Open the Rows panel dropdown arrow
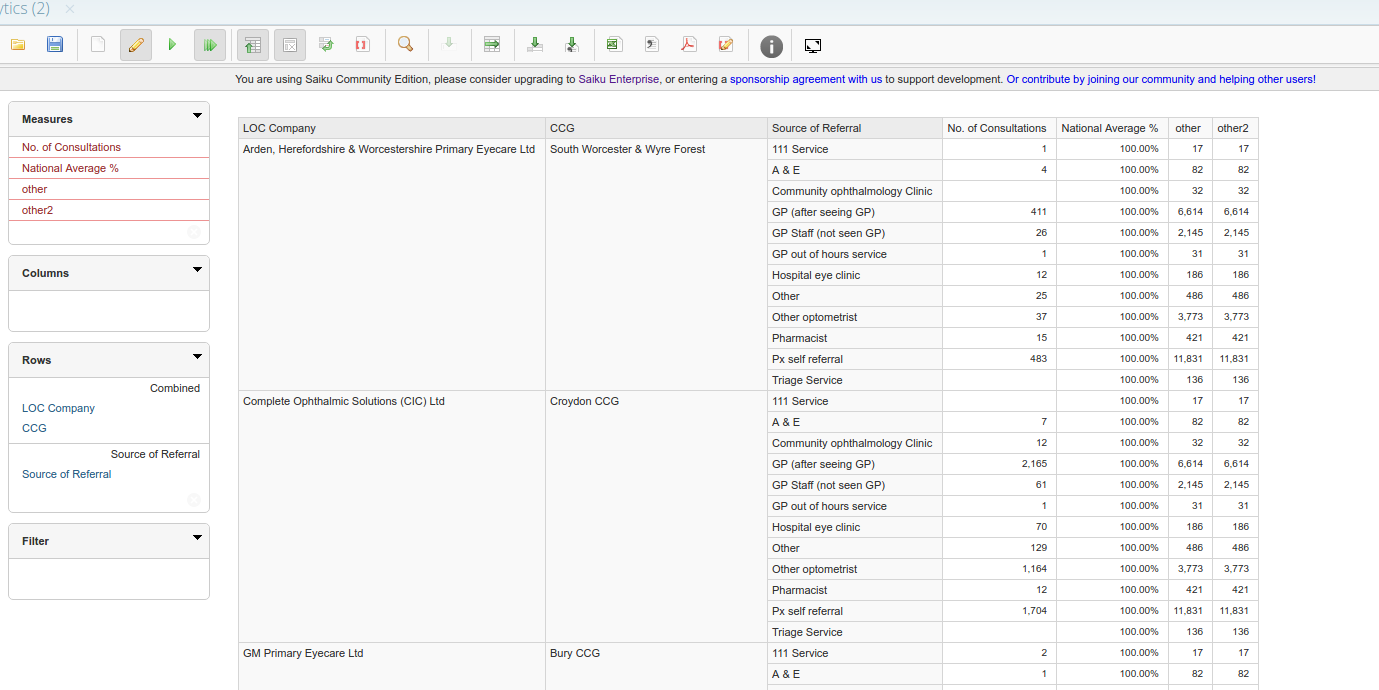The image size is (1379, 690). pos(197,357)
